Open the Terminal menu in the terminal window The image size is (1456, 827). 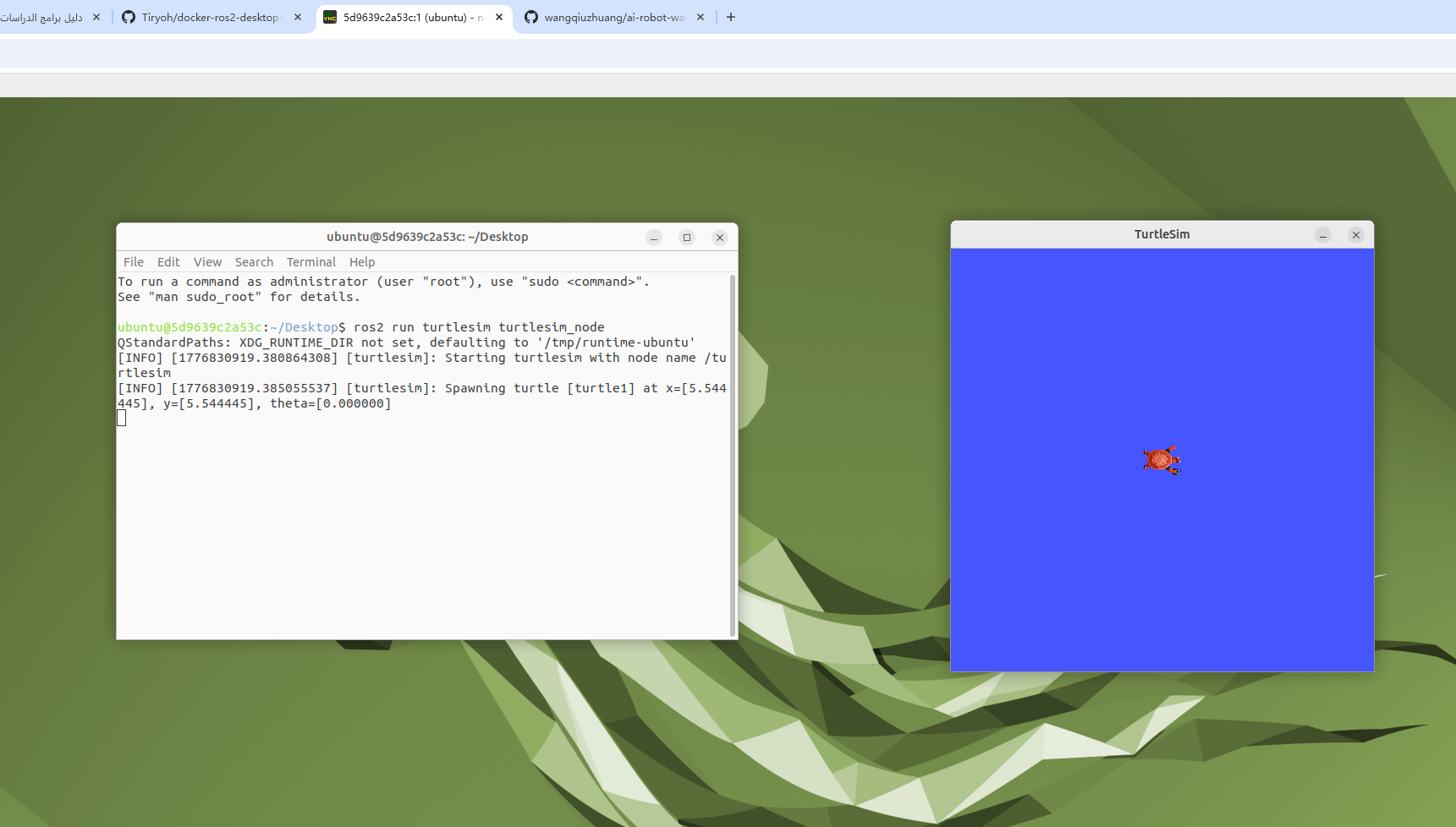(x=311, y=262)
